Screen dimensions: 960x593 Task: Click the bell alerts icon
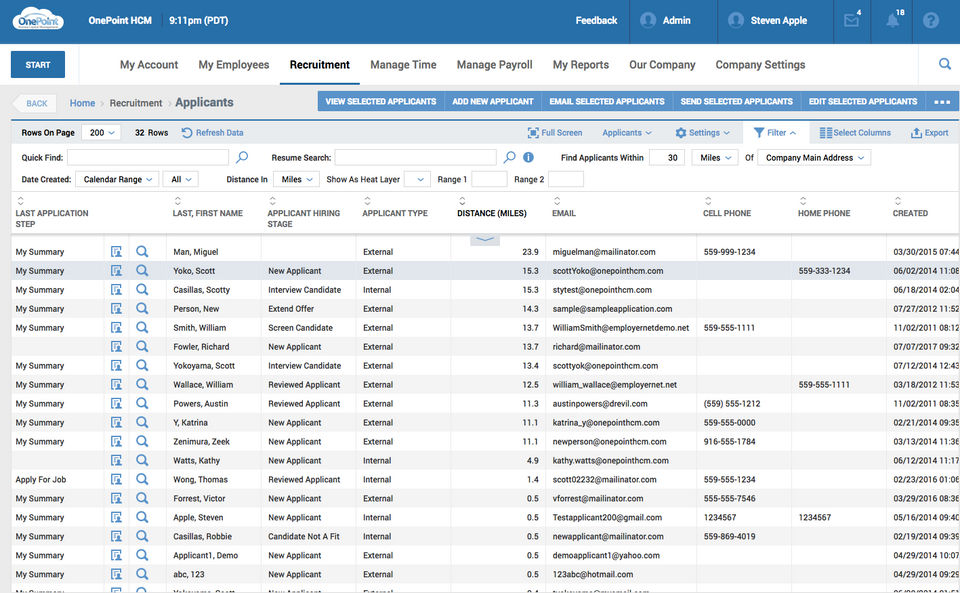892,21
